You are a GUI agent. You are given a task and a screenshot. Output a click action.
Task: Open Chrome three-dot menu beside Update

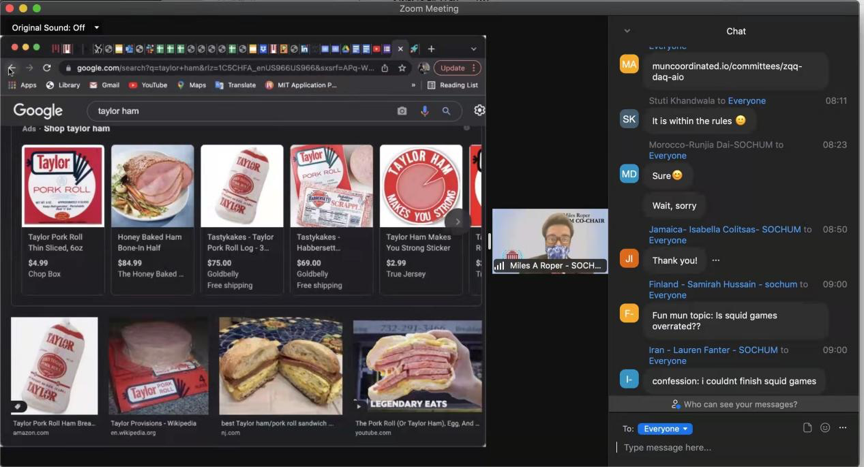click(474, 68)
